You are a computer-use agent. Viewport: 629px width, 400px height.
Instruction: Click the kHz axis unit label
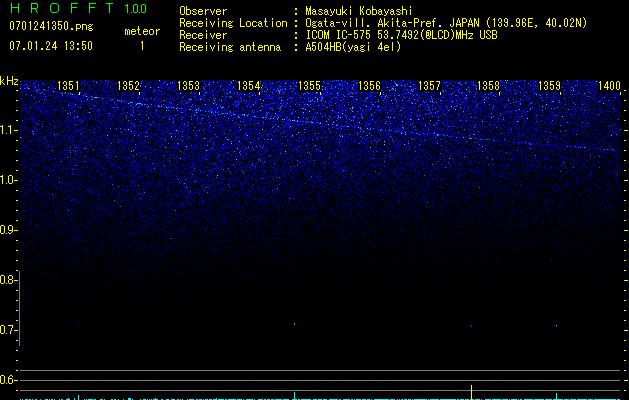[x=9, y=81]
